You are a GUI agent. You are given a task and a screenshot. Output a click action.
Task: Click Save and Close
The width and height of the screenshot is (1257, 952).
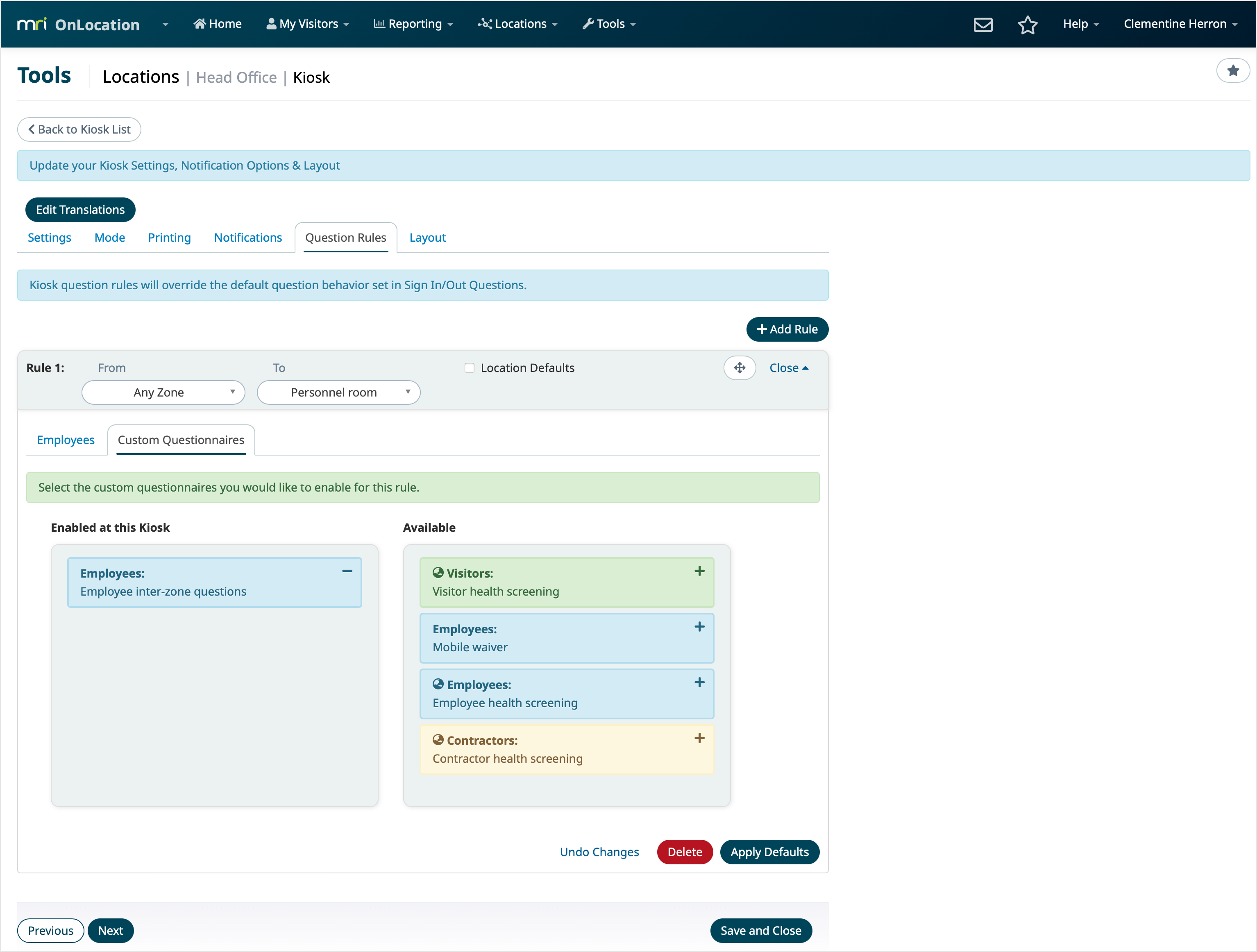tap(761, 930)
